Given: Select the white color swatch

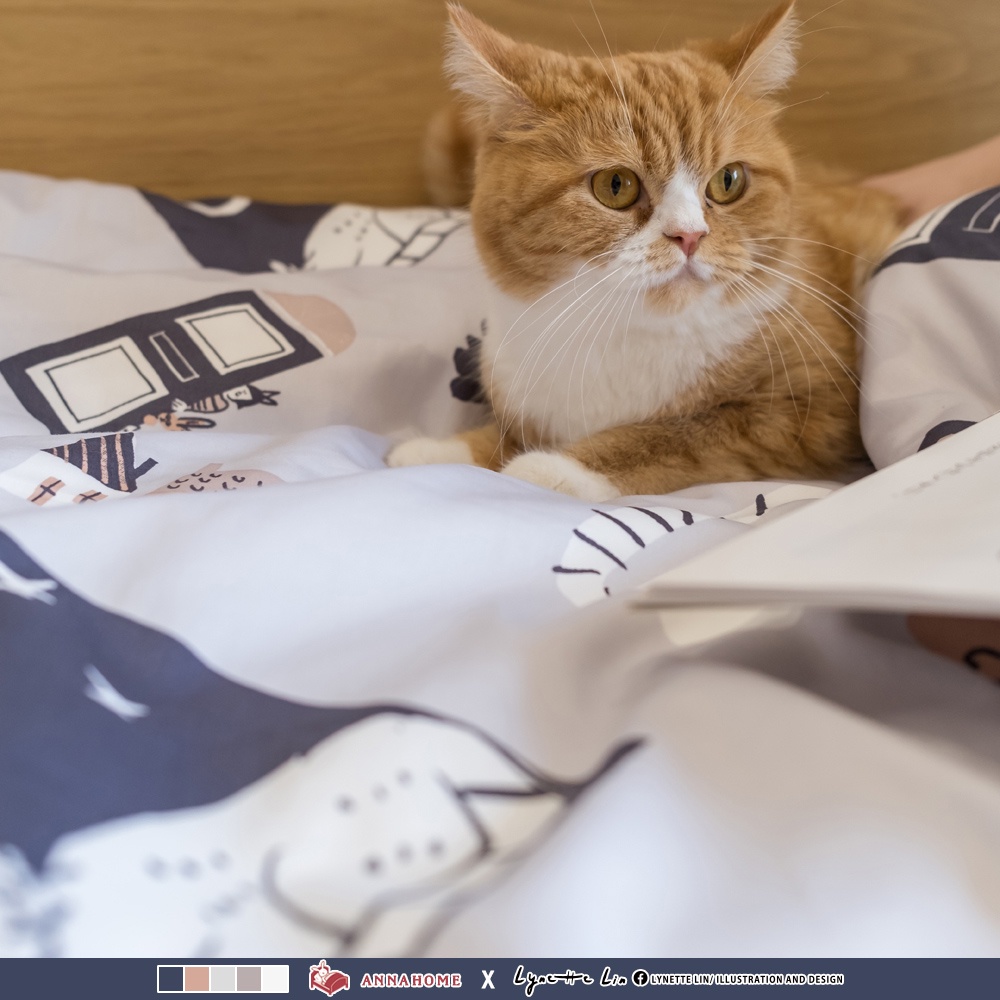Looking at the screenshot, I should [275, 978].
